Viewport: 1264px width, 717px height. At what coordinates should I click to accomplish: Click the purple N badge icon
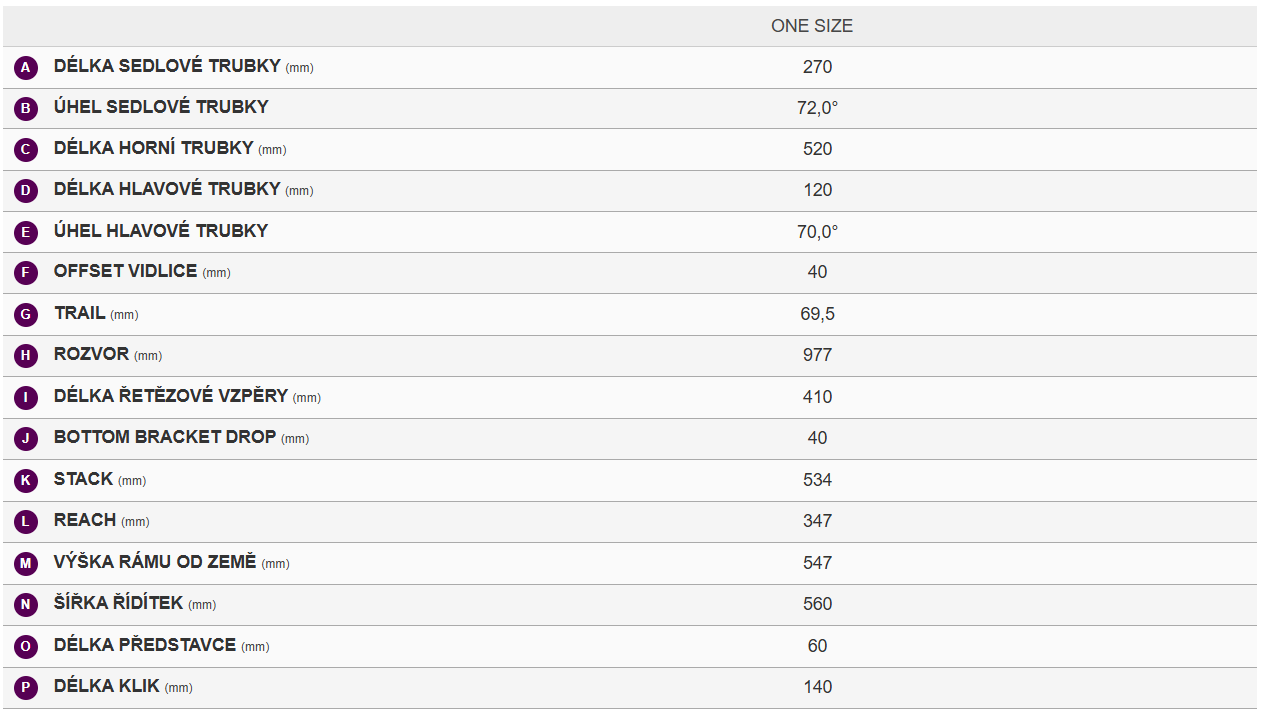(x=26, y=605)
